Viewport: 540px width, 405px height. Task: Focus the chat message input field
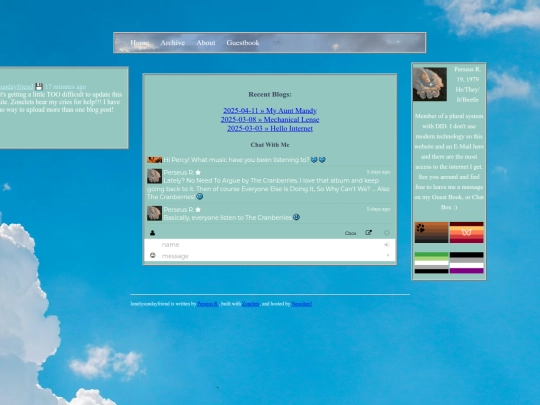(270, 256)
